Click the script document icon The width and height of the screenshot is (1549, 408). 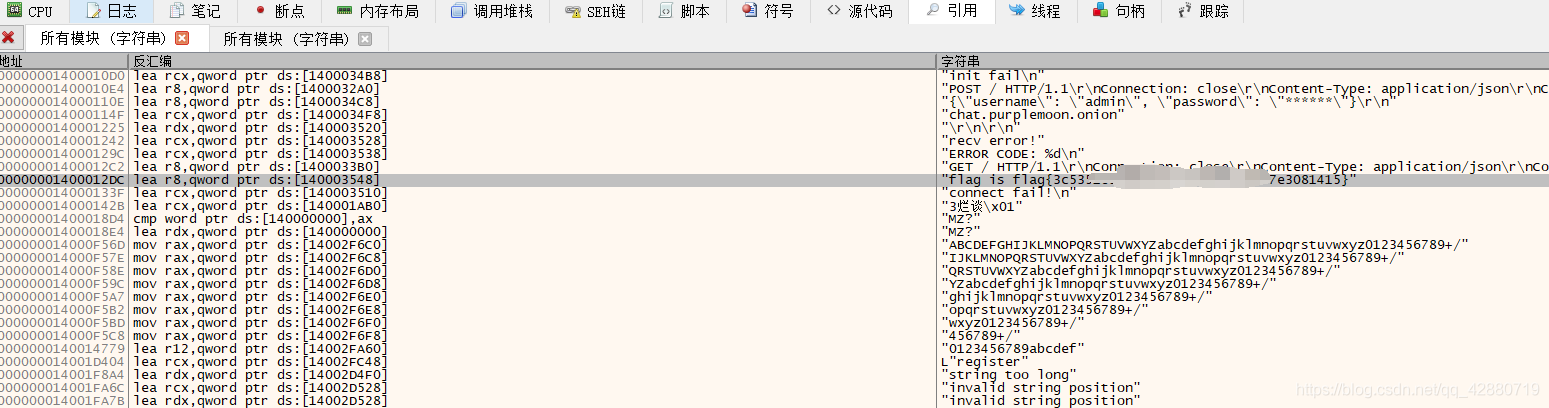666,11
